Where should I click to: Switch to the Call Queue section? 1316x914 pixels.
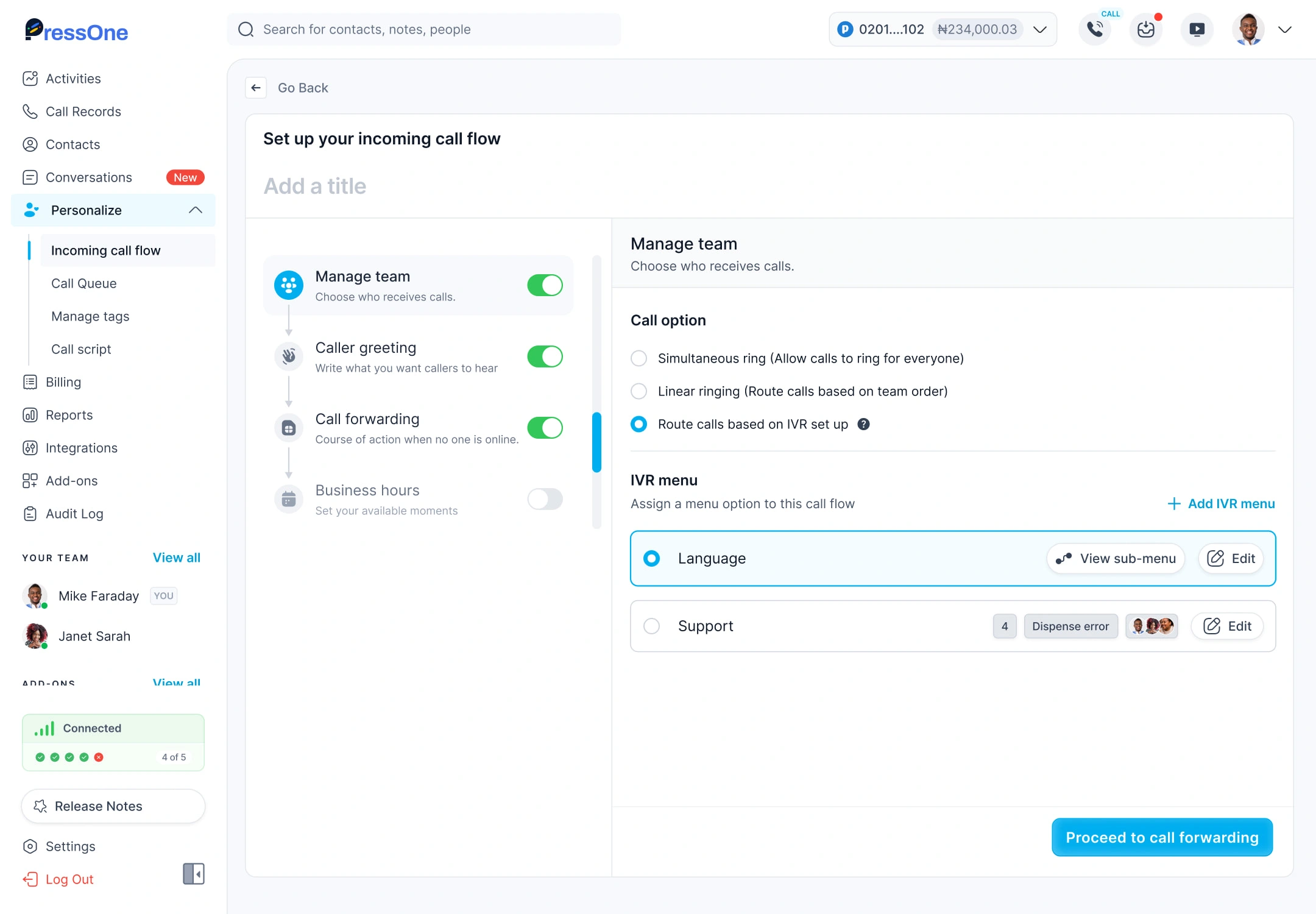83,283
